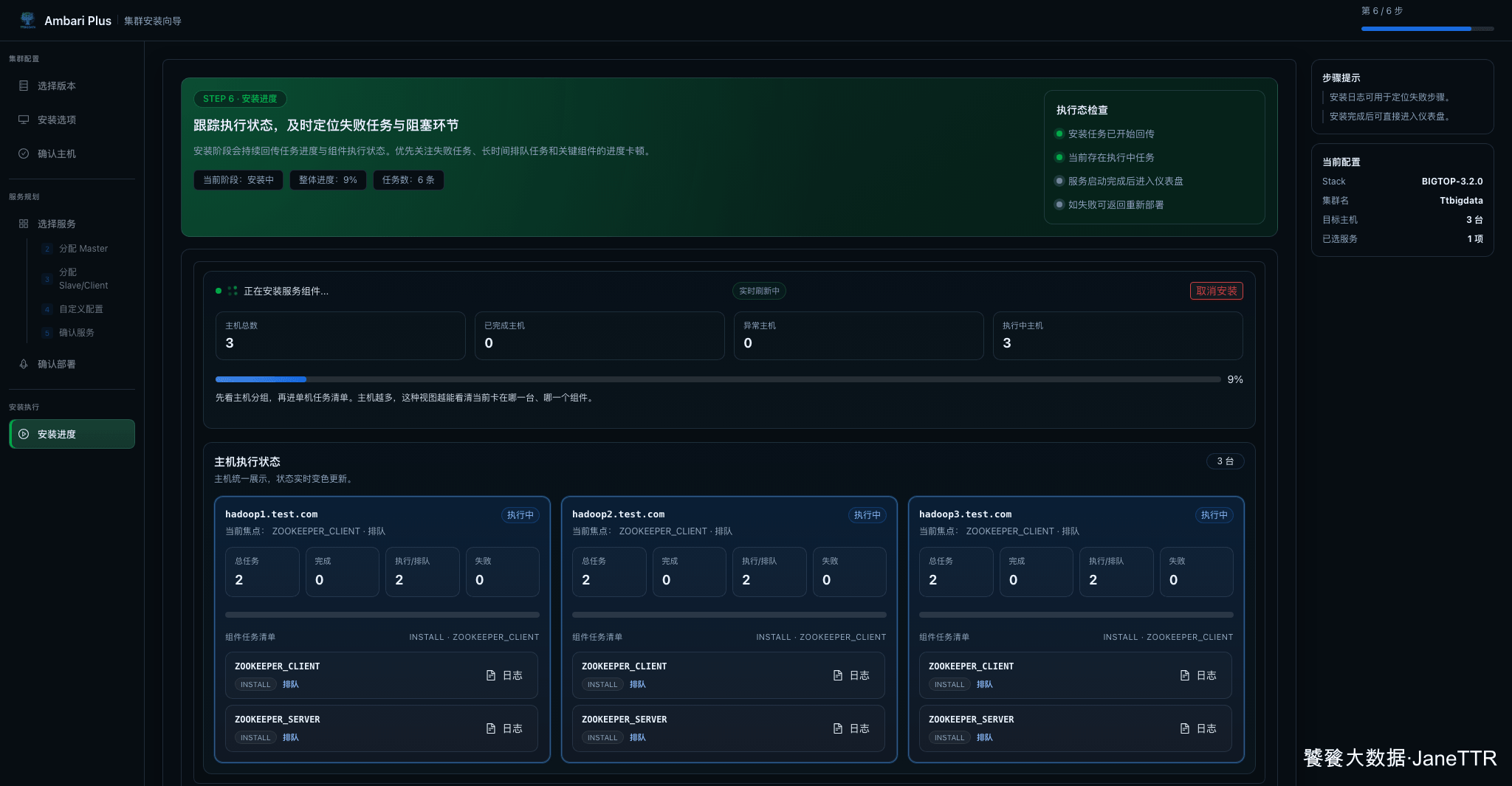Click the 3 台 host count badge
1512x786 pixels.
[x=1226, y=461]
